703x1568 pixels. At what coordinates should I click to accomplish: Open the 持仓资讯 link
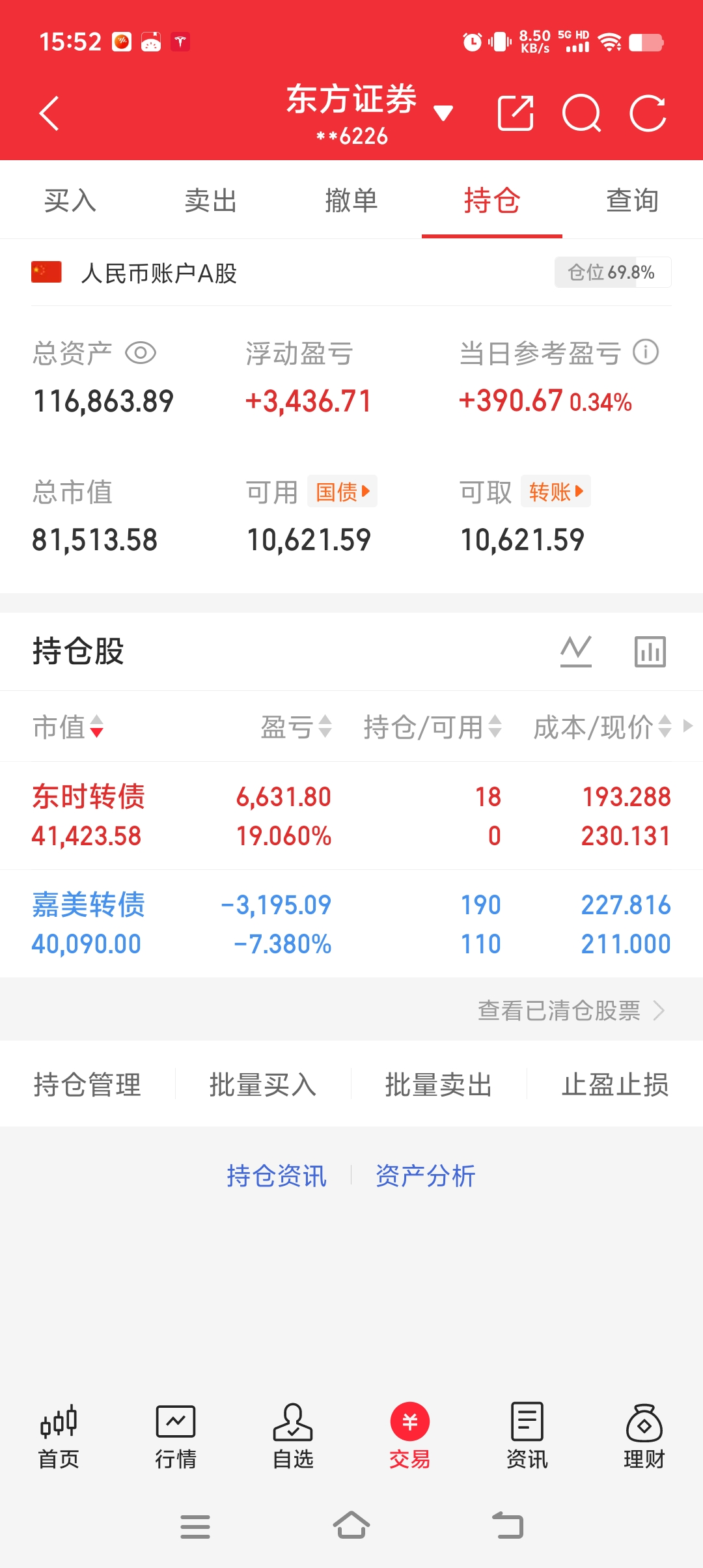[x=277, y=1176]
